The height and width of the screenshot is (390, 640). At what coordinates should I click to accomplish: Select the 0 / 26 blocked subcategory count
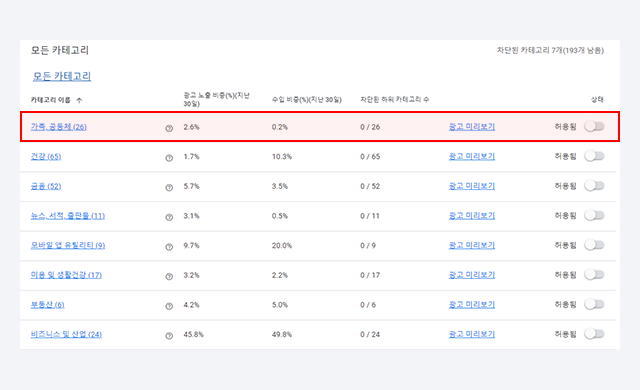coord(370,127)
